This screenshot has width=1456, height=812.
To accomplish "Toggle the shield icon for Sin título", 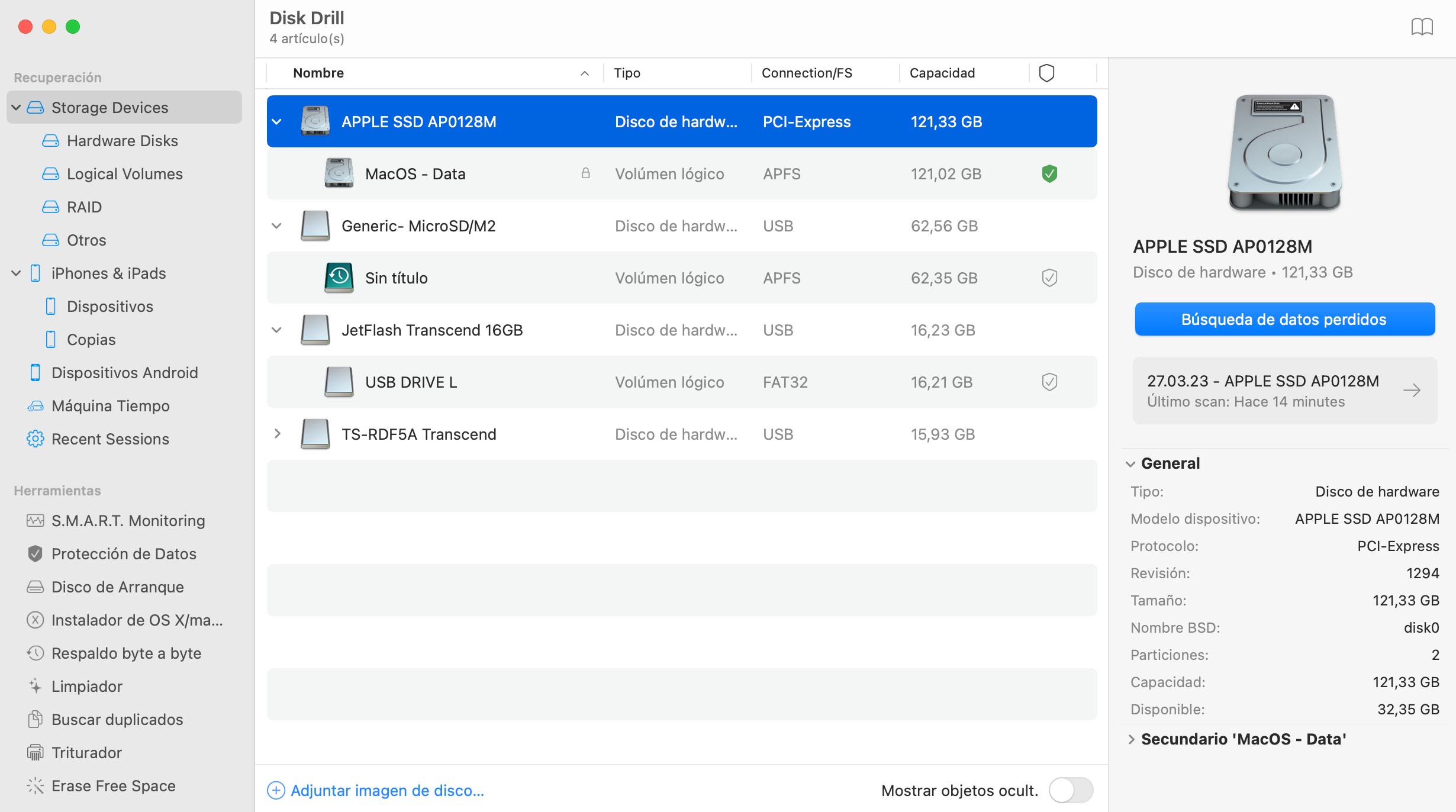I will point(1049,278).
